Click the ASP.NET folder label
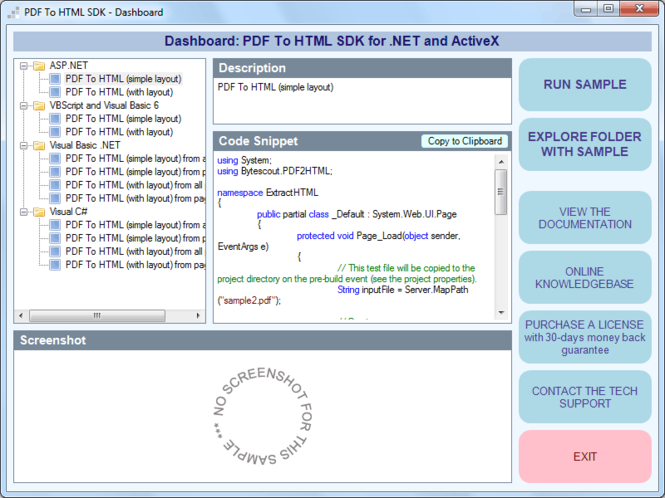The width and height of the screenshot is (665, 498). 69,66
